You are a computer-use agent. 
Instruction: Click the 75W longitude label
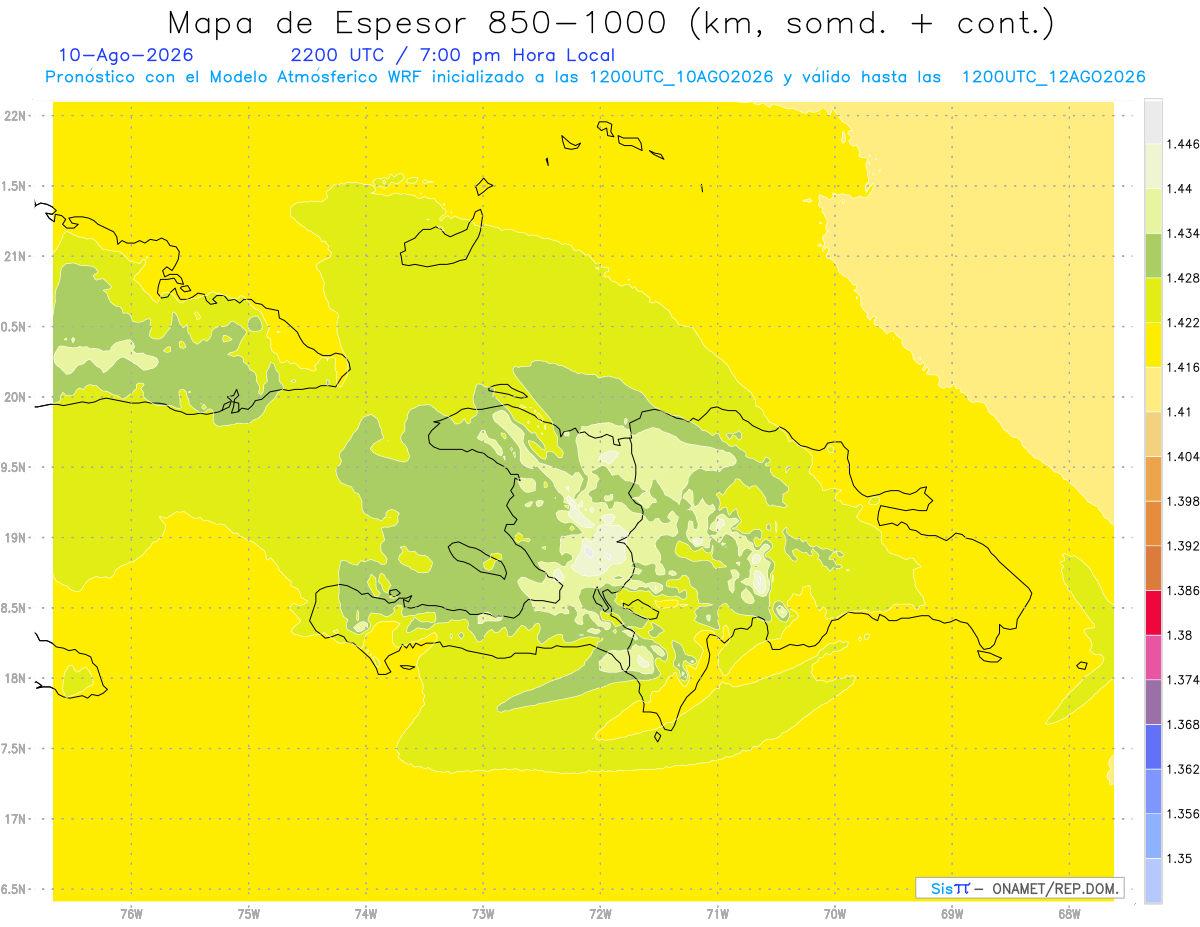[249, 914]
